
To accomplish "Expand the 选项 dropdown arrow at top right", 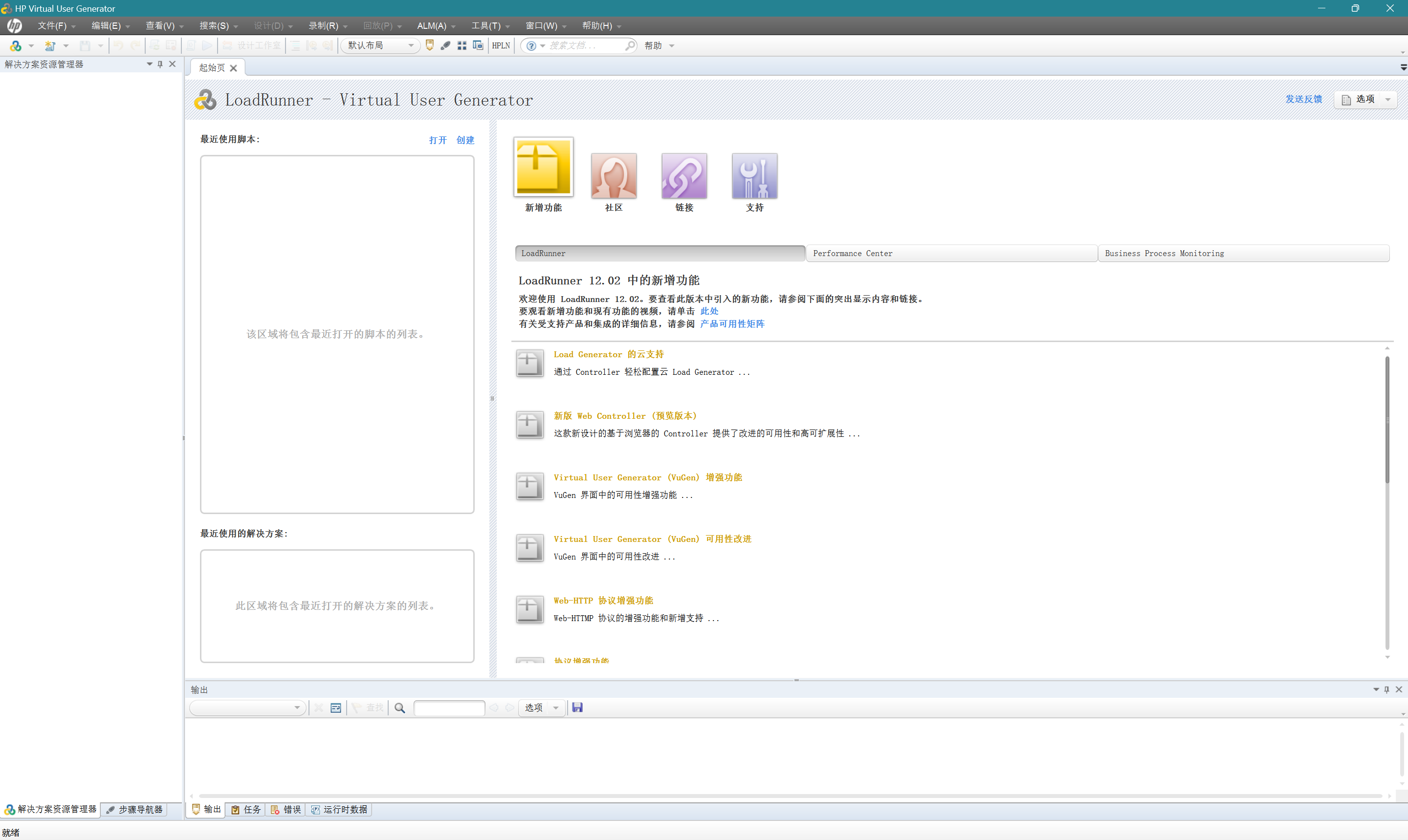I will click(1387, 99).
